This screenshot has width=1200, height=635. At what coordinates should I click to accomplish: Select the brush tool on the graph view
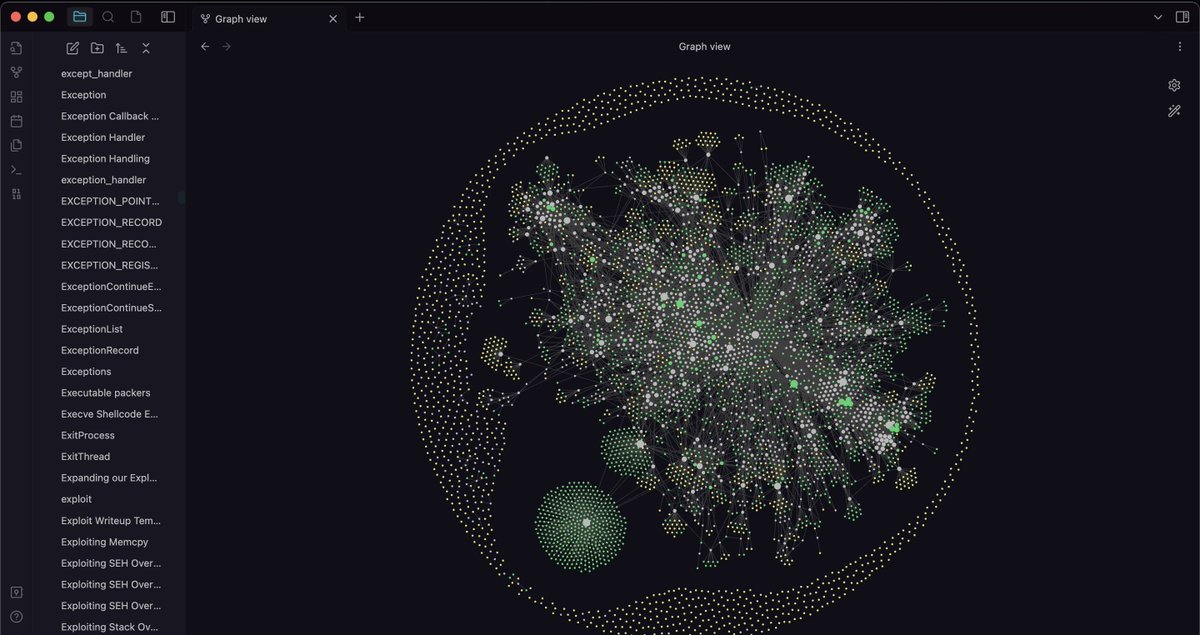(1174, 111)
